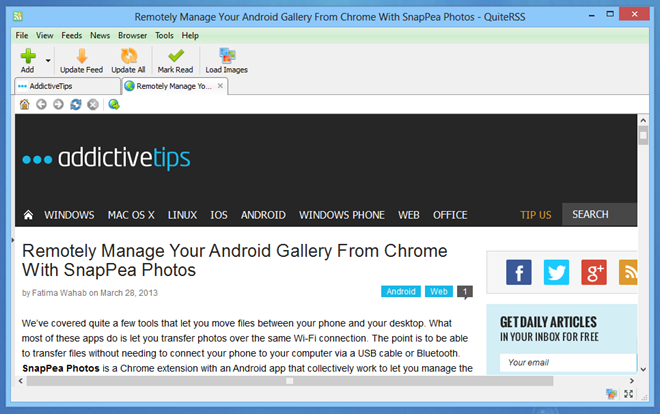Click the addictivetips site logo
Screen dimensions: 660x414
[106, 158]
